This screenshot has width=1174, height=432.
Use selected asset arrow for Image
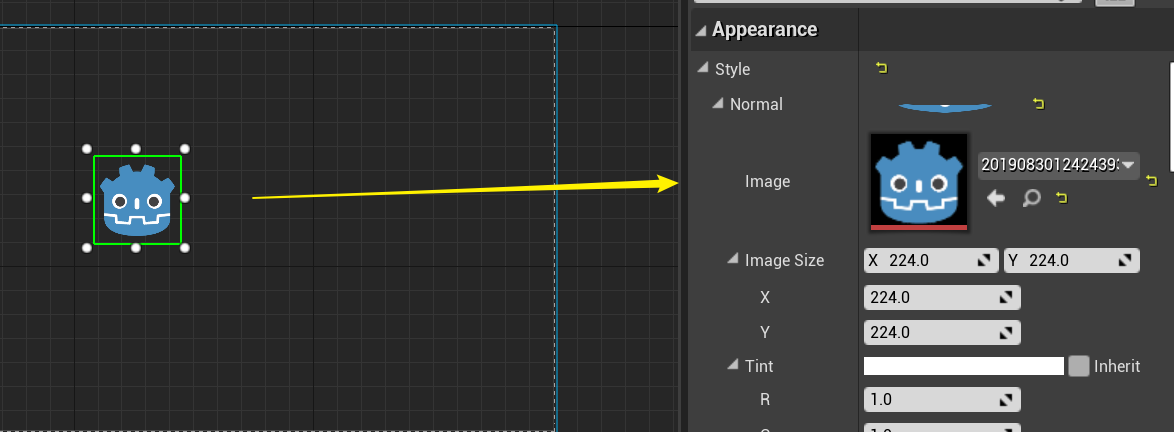996,198
